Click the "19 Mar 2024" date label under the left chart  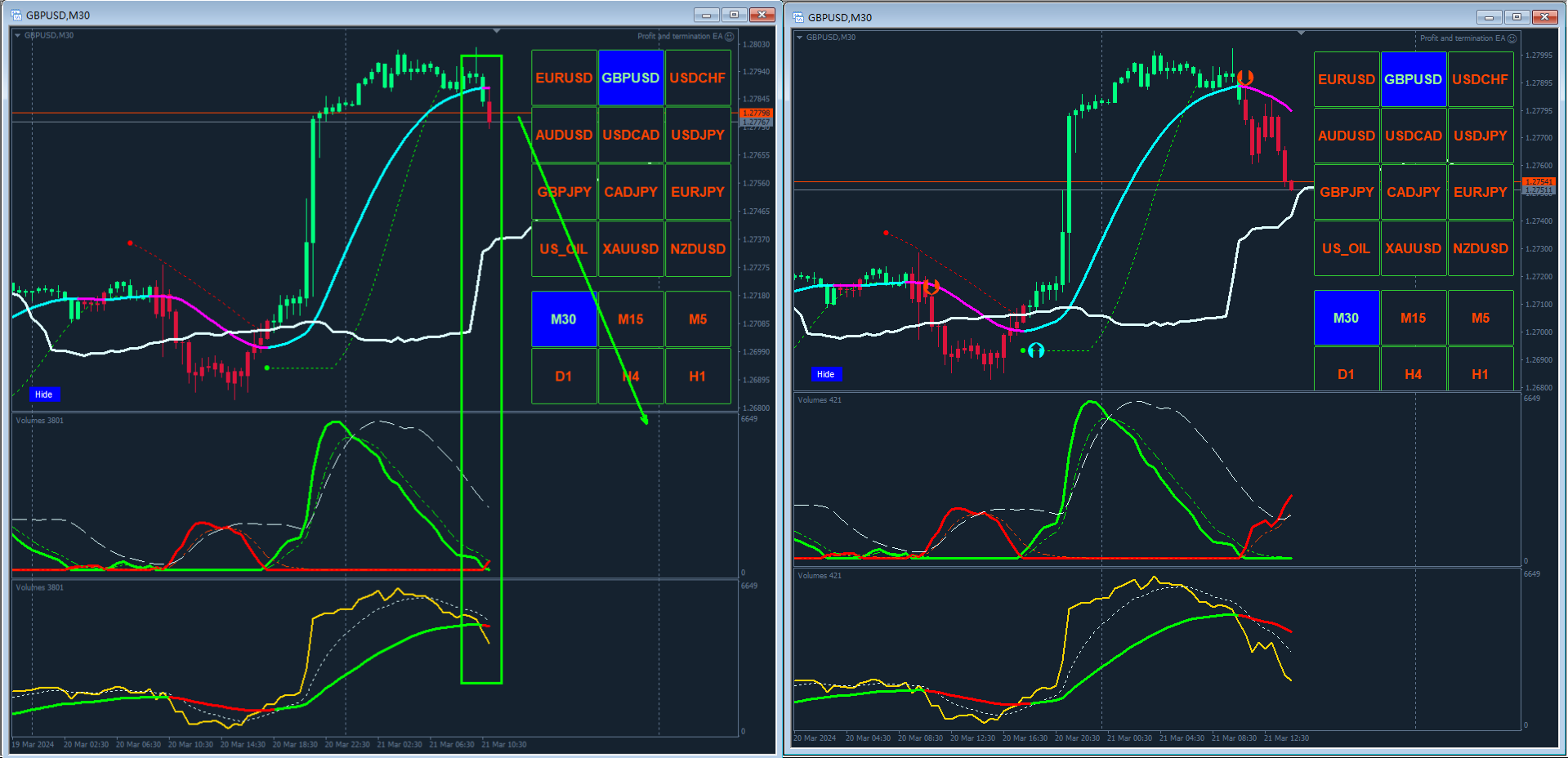point(33,744)
